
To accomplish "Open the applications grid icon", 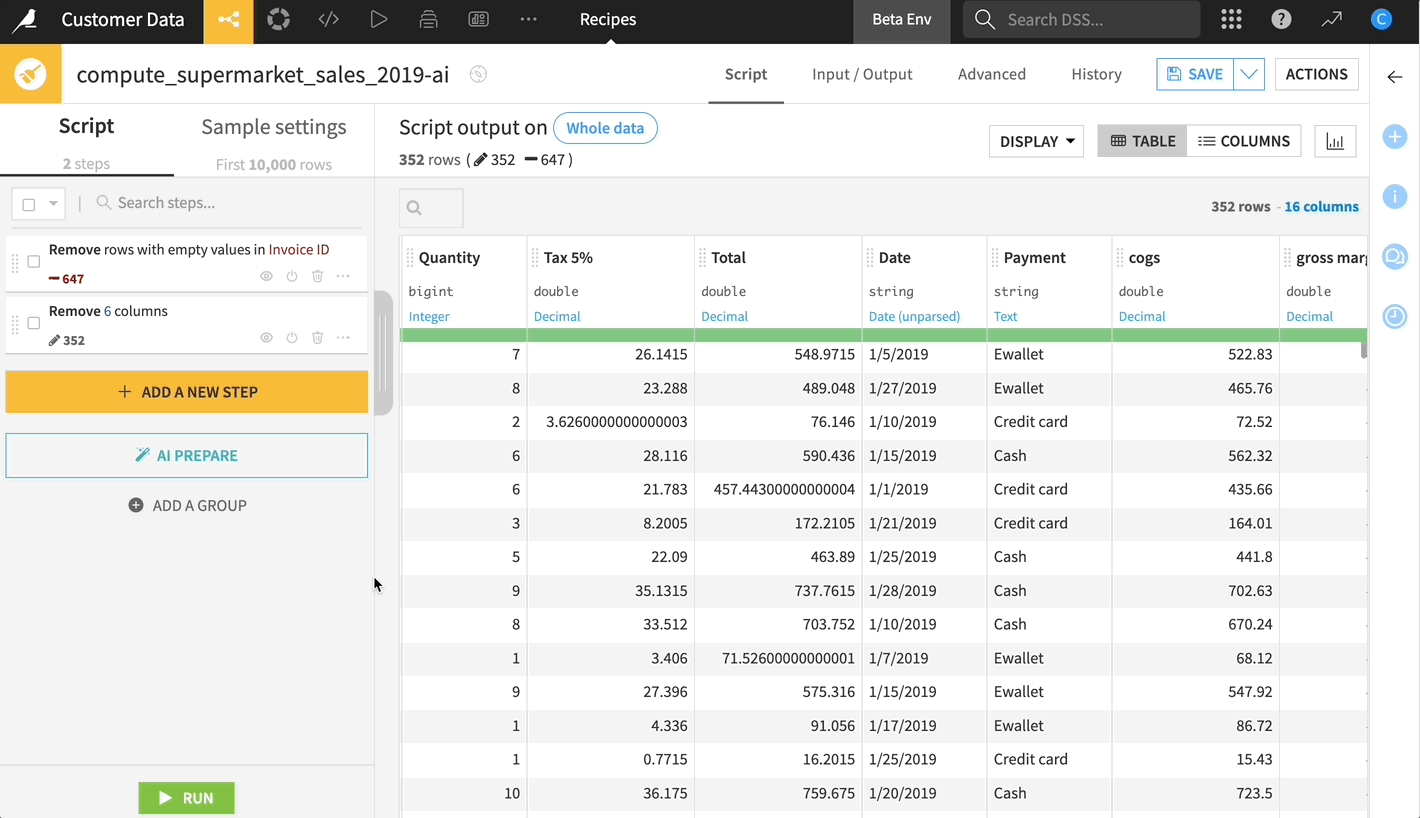I will pos(1231,20).
